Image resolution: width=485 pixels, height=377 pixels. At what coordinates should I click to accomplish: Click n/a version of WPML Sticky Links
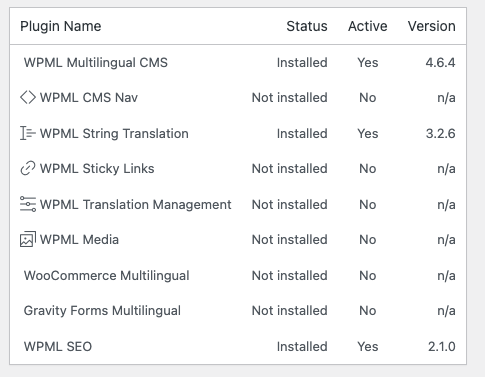click(x=446, y=168)
